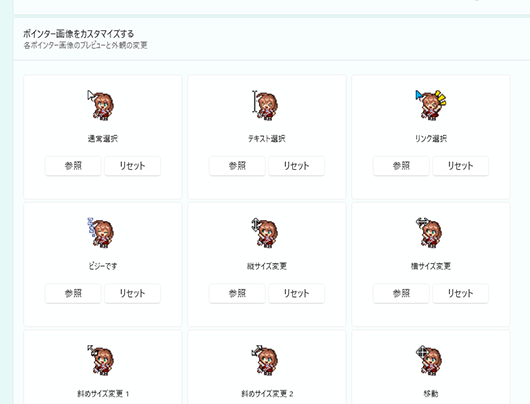Click the ビジーです label text
The width and height of the screenshot is (530, 404).
pyautogui.click(x=103, y=266)
